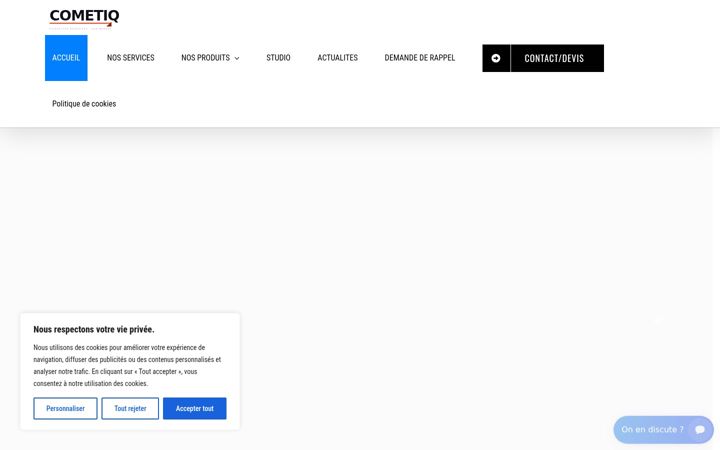Image resolution: width=720 pixels, height=450 pixels.
Task: Open the ACCUEIL menu item
Action: pos(66,58)
